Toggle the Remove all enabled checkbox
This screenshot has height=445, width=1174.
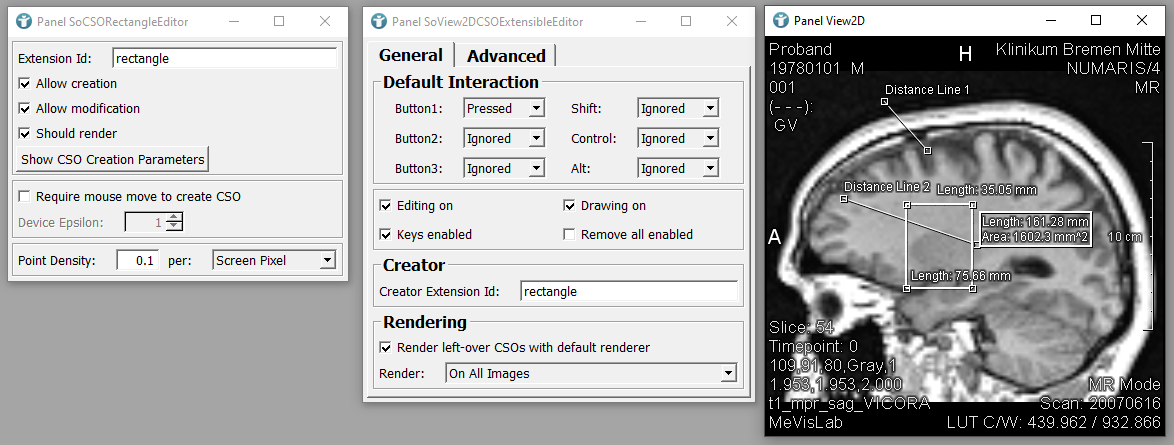[570, 235]
